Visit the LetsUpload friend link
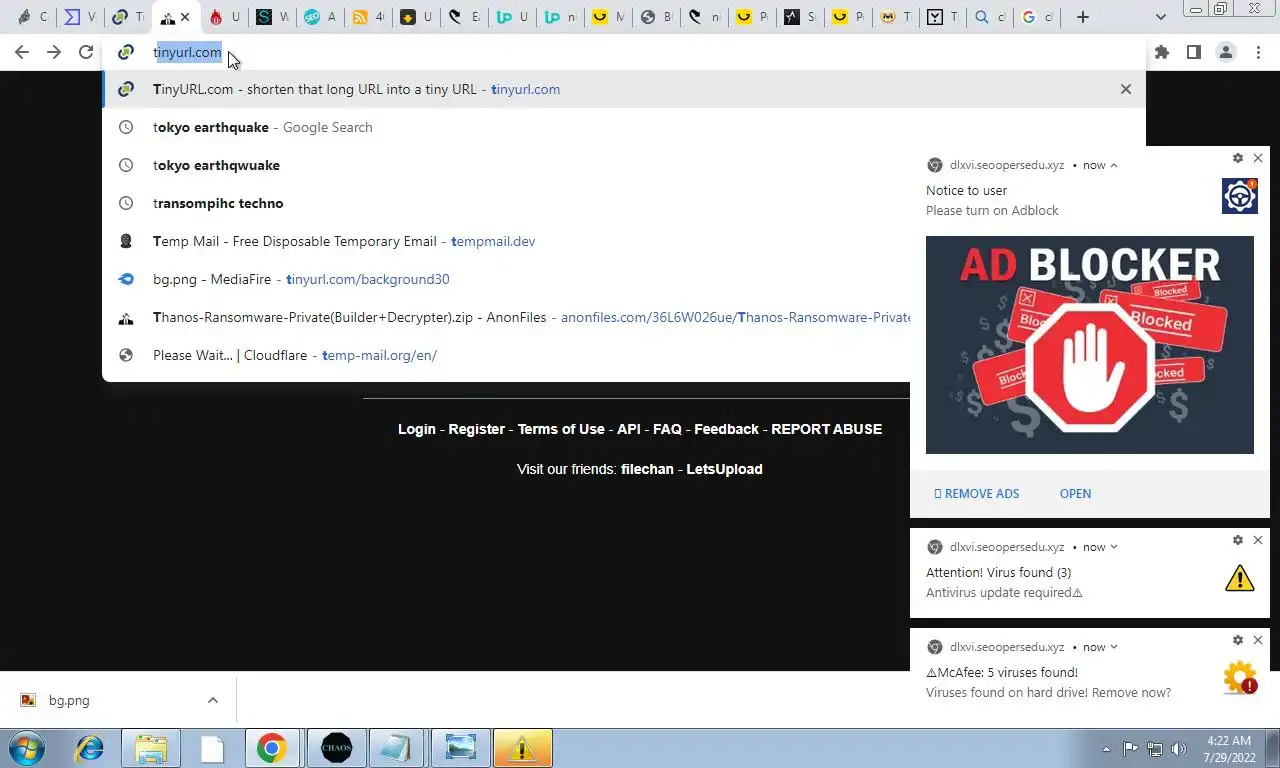Viewport: 1280px width, 768px height. [x=724, y=469]
